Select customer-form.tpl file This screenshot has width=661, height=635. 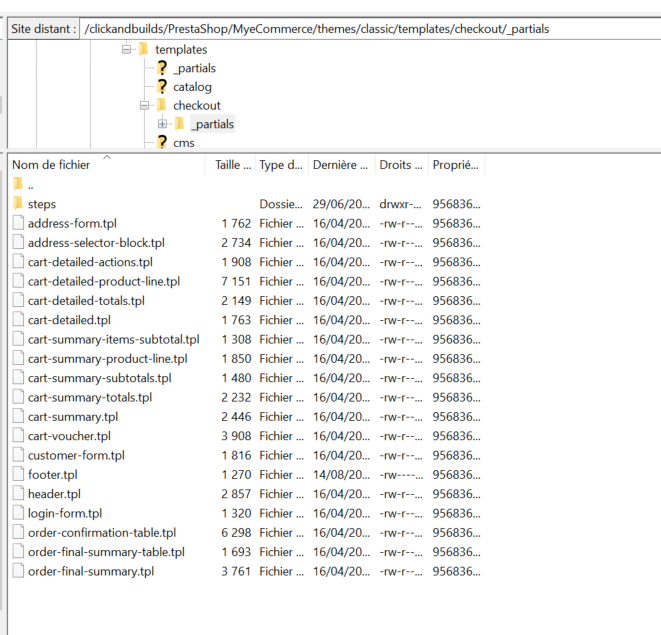pos(76,455)
